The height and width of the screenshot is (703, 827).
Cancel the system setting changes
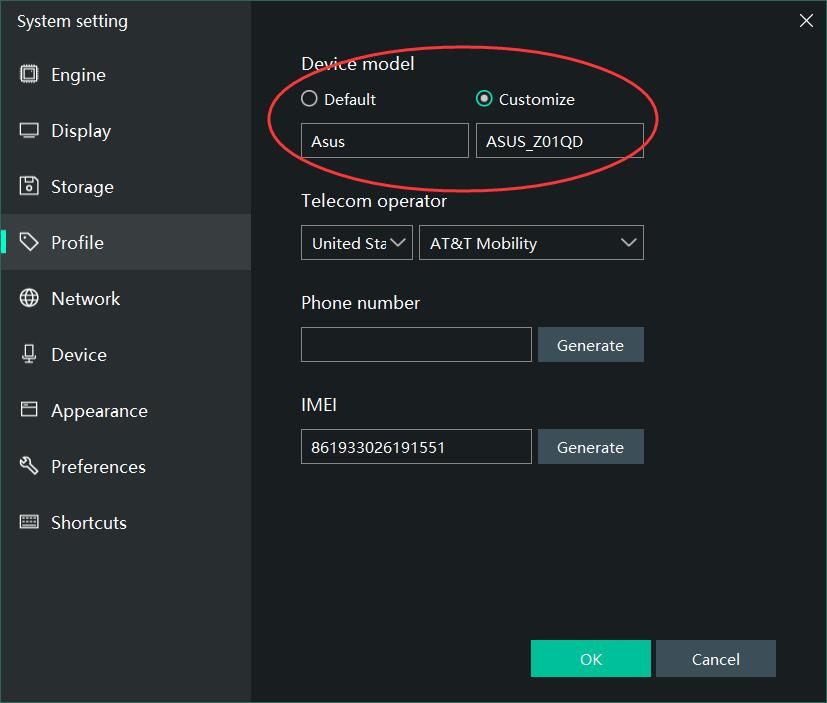[715, 659]
